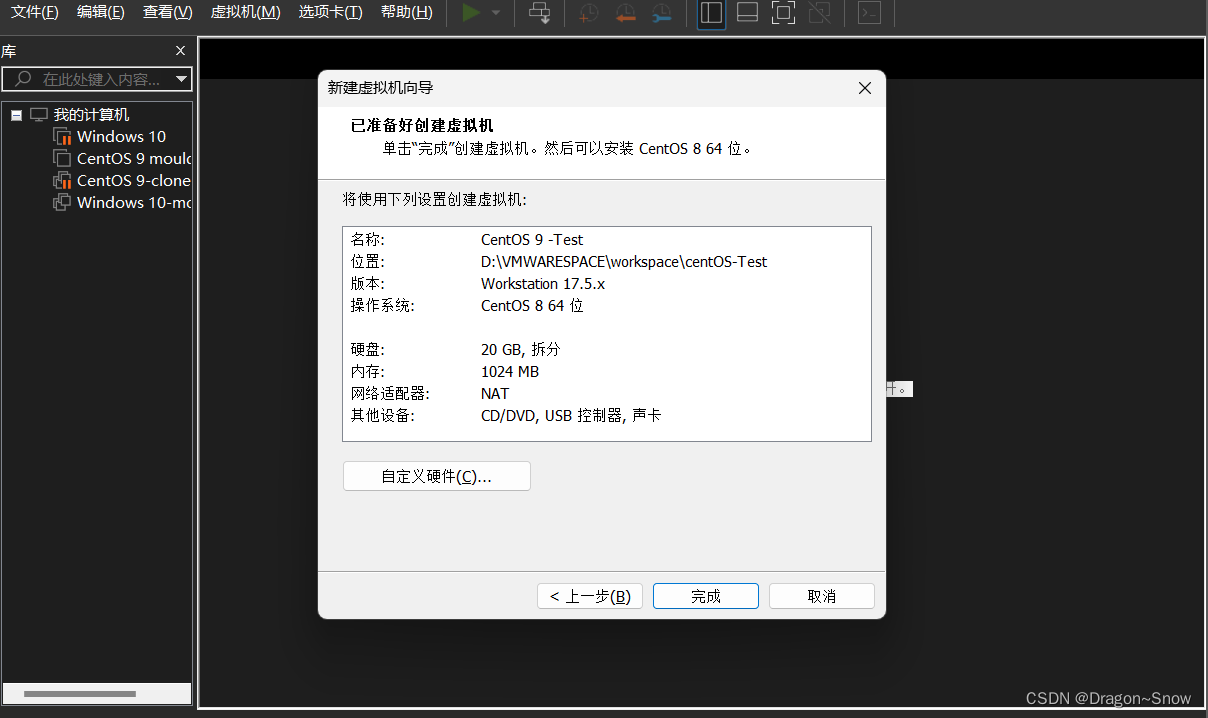Click the 名称: label row
1208x718 pixels.
pyautogui.click(x=367, y=240)
